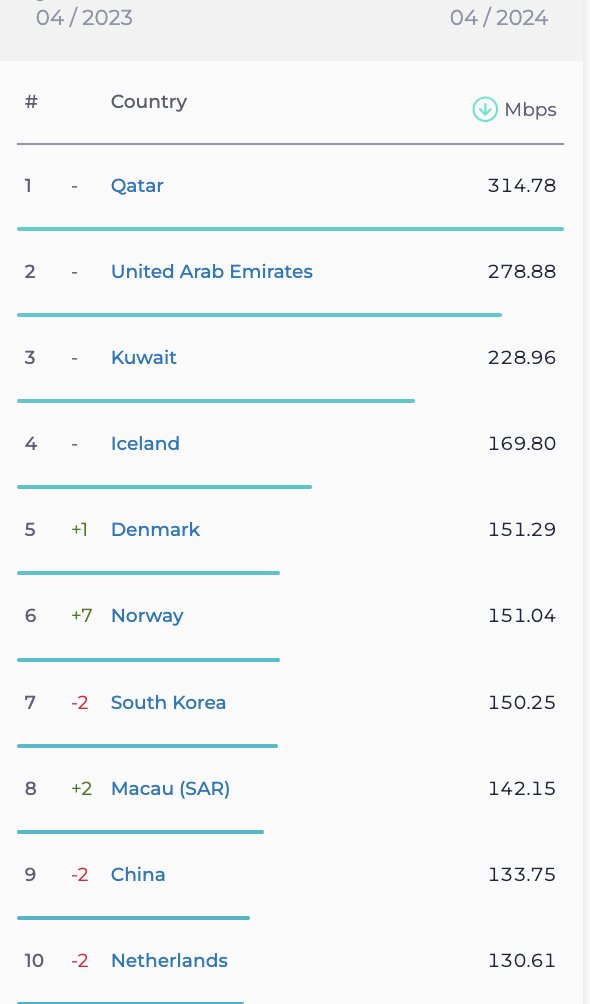Sort rankings by the Mbps column

click(530, 110)
